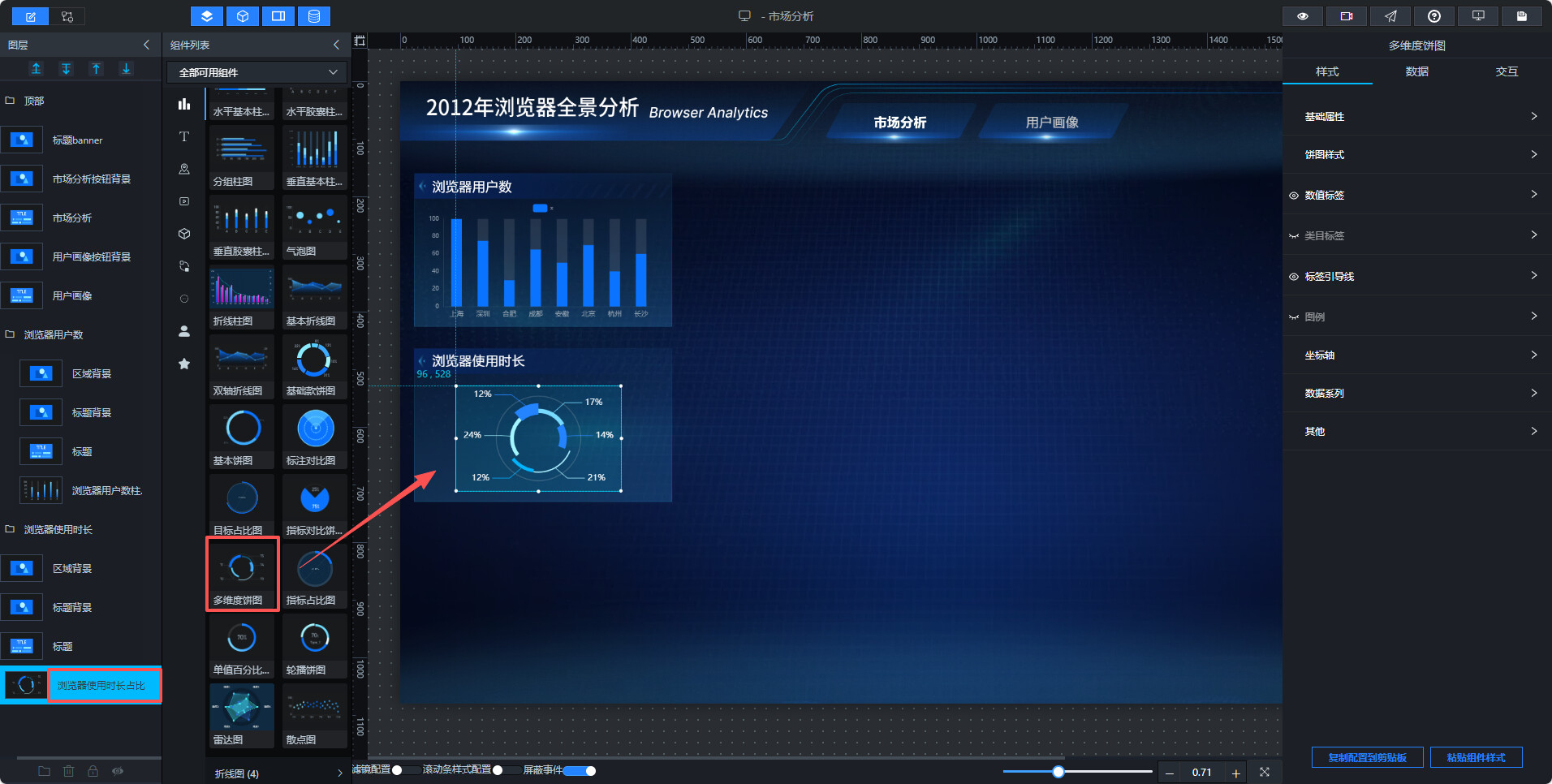The image size is (1552, 784).
Task: Select the 雷达图 component thumbnail
Action: coord(242,715)
